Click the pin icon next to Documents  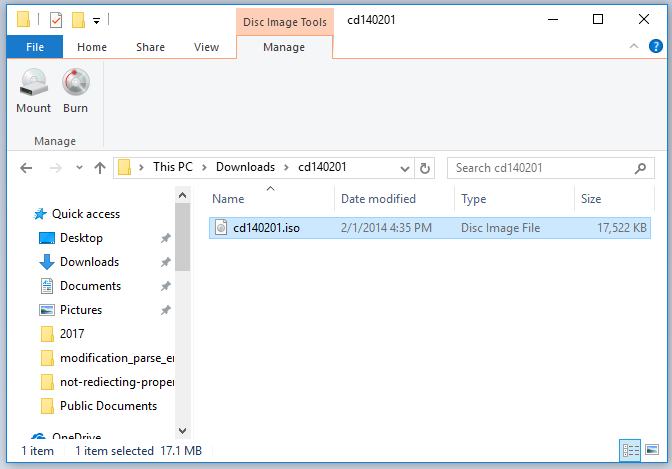coord(165,286)
